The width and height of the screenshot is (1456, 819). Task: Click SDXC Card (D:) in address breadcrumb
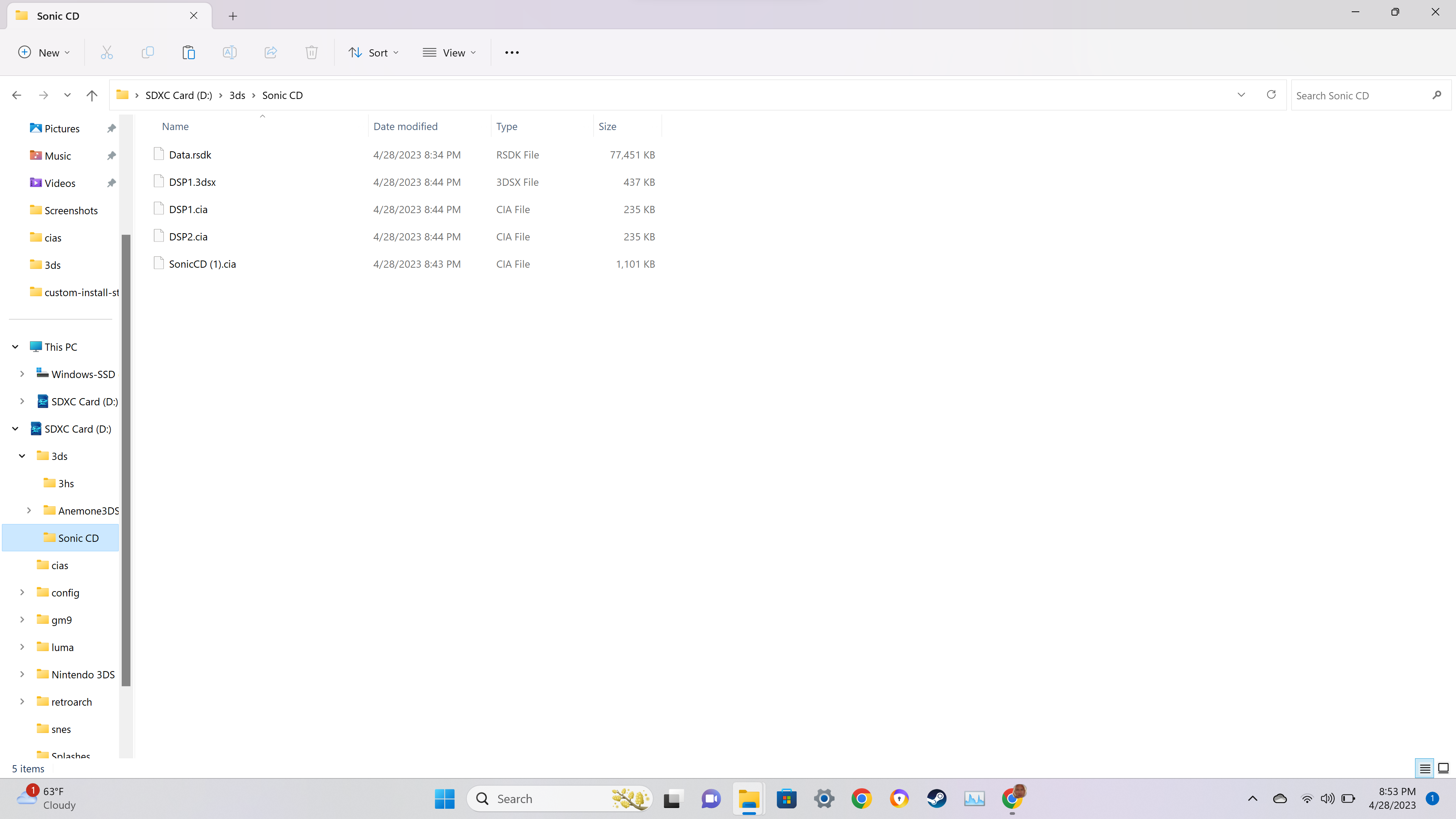(179, 96)
